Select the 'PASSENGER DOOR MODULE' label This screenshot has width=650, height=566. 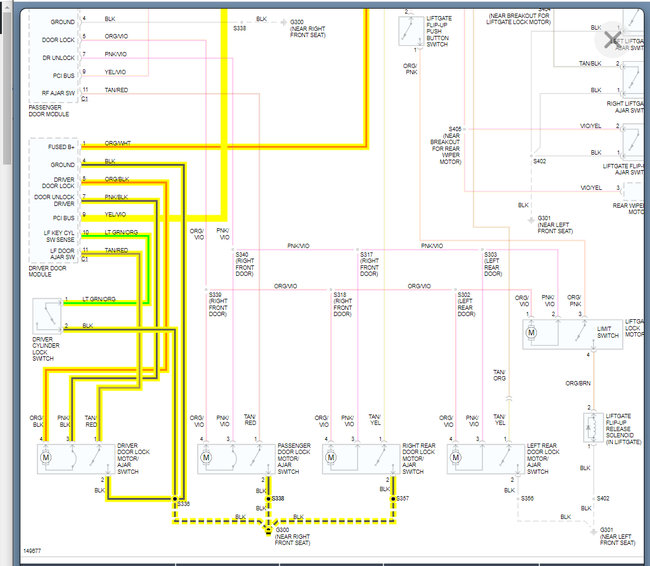(49, 111)
